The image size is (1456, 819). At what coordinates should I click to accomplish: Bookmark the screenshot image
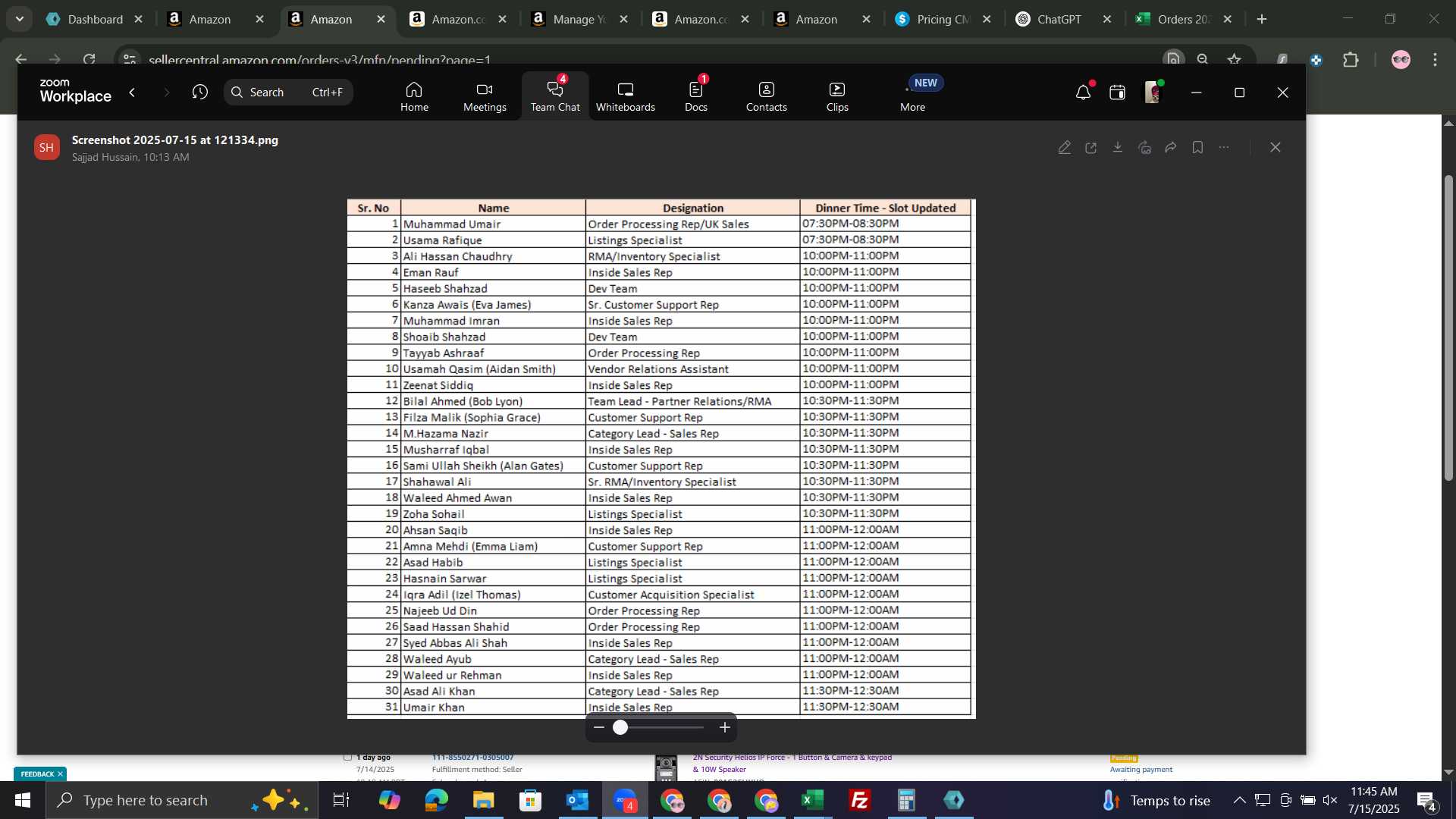point(1197,147)
